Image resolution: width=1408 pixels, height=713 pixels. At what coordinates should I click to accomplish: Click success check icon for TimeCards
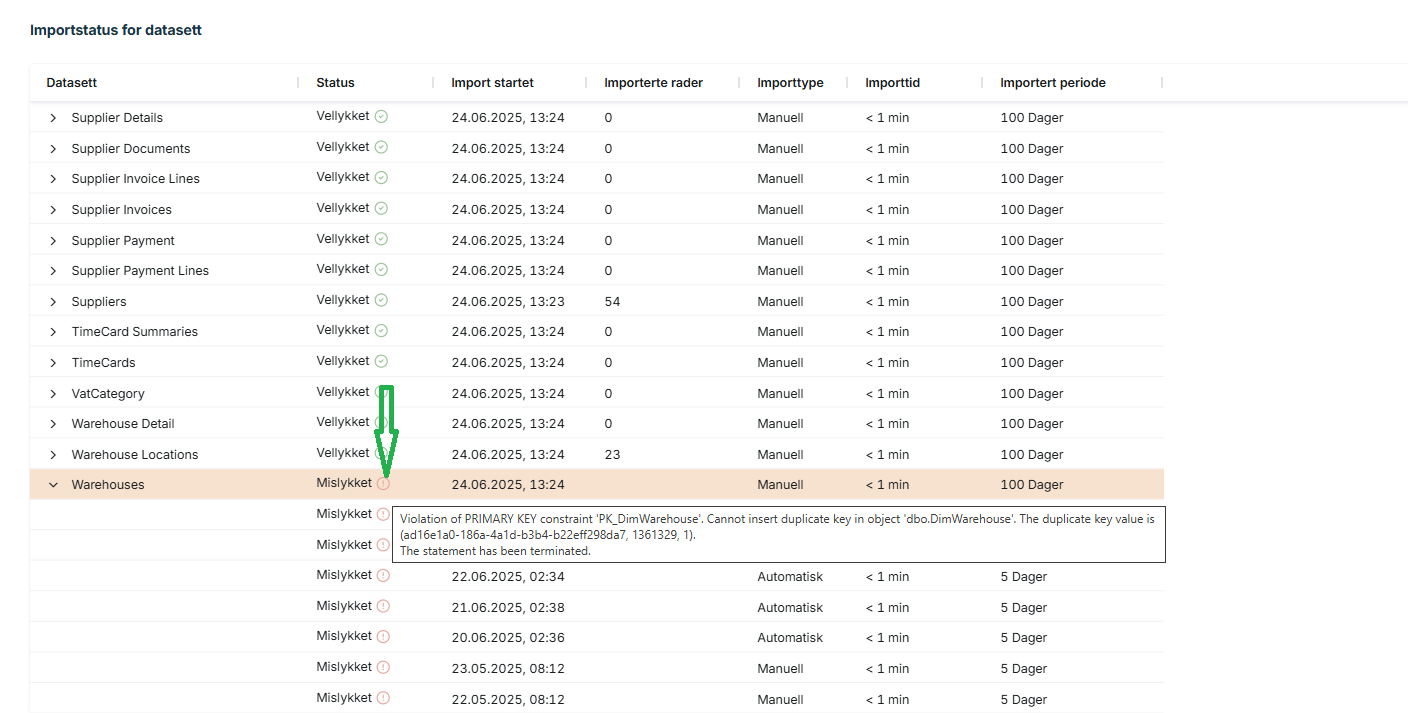point(382,361)
